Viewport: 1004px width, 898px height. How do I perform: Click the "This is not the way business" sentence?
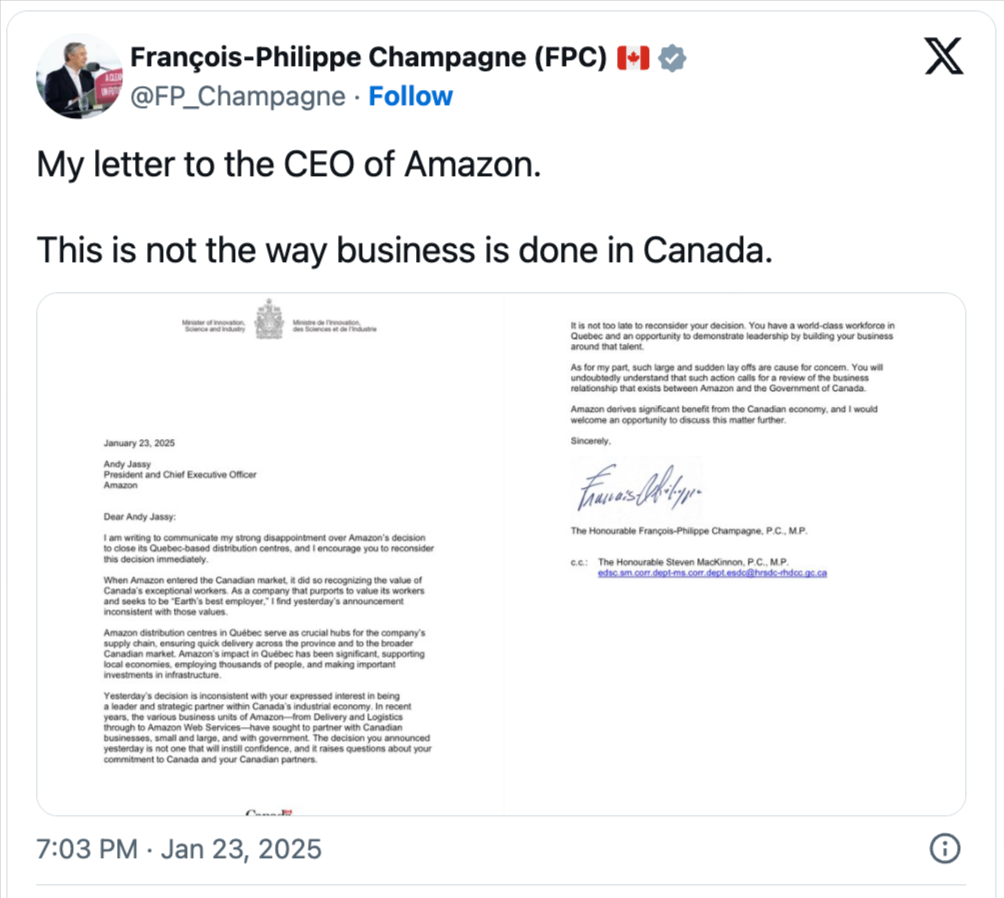click(x=404, y=249)
